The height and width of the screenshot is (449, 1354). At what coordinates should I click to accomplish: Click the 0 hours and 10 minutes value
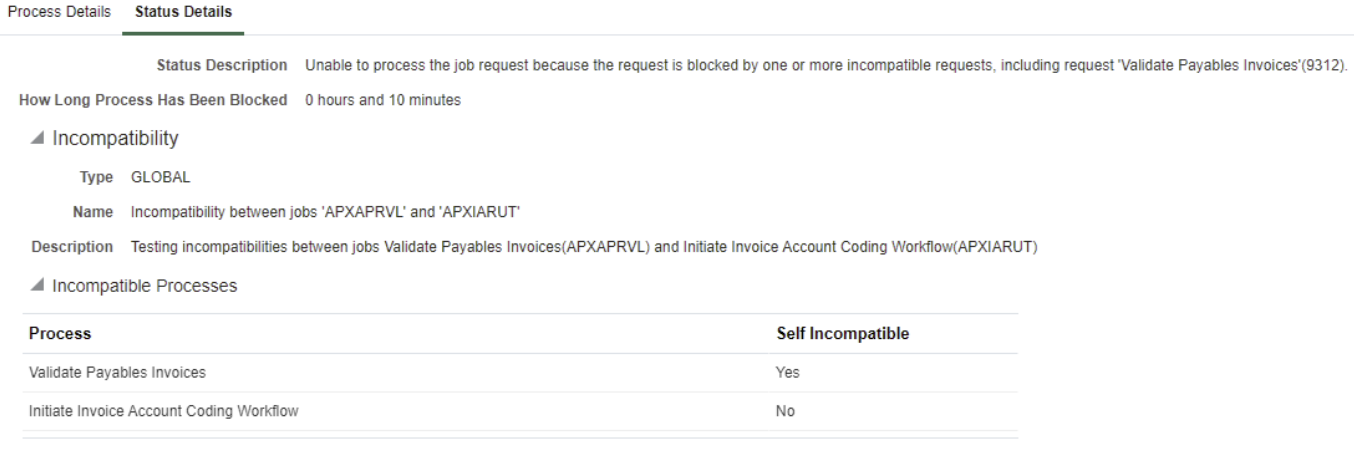tap(383, 101)
